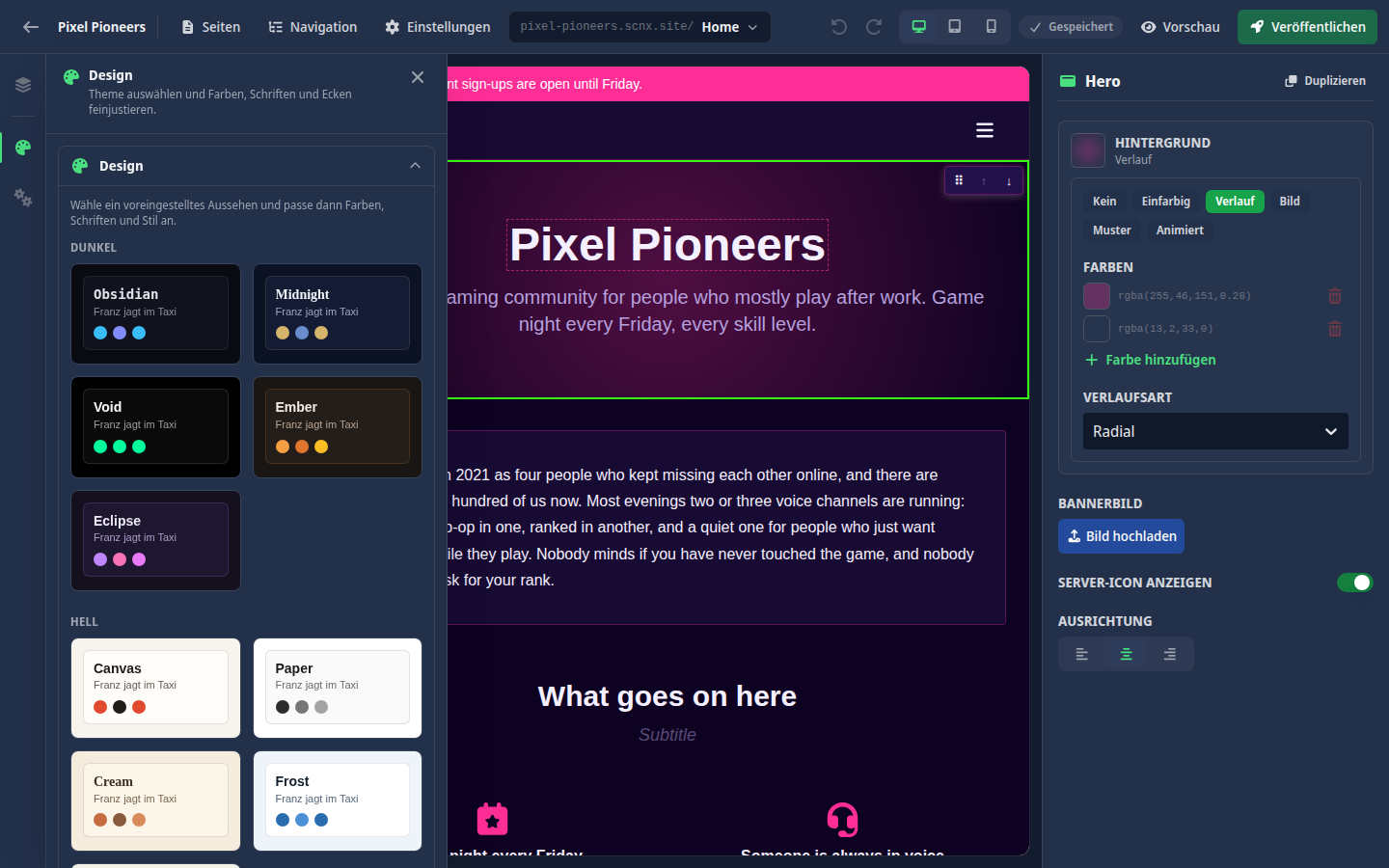Click the undo icon
Screen dimensions: 1389x868
[x=839, y=27]
